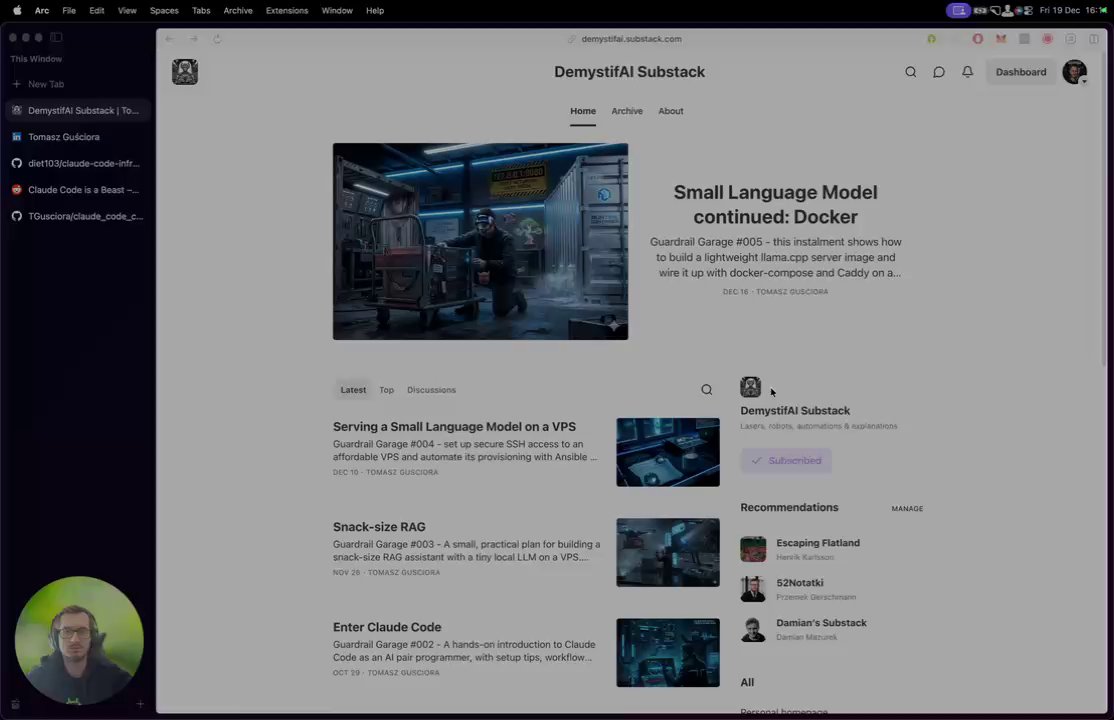Open the Spaces menu
The width and height of the screenshot is (1114, 720).
point(164,11)
